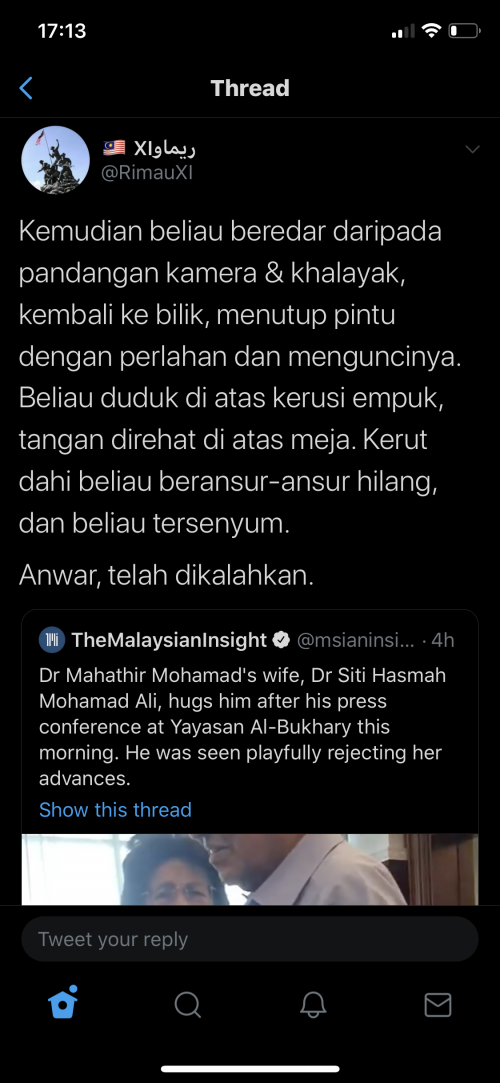Open the Notifications bell tab
This screenshot has height=1083, width=500.
pos(313,1004)
